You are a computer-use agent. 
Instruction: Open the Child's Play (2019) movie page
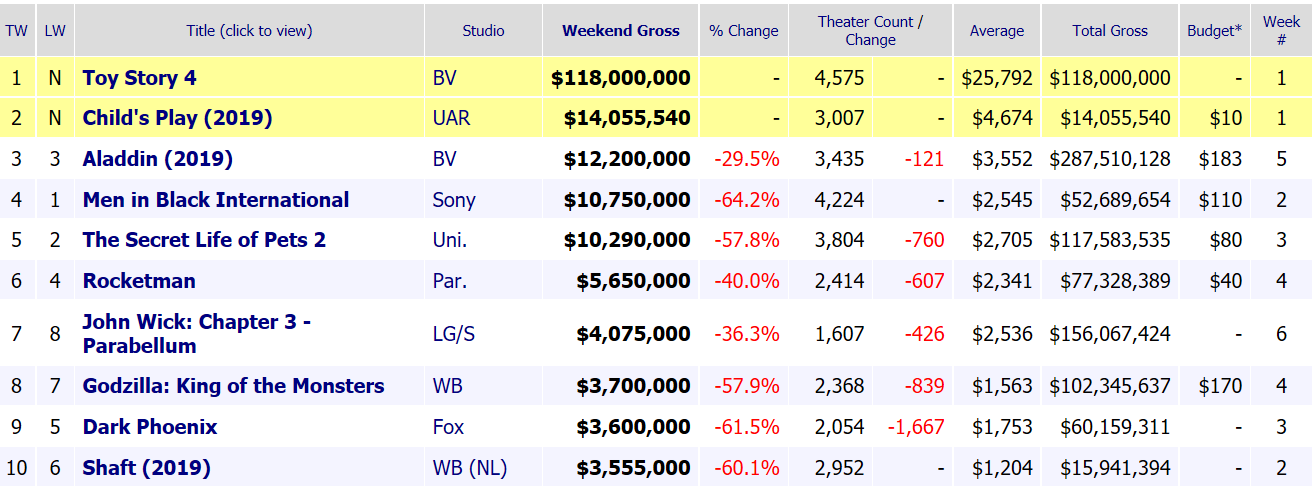coord(177,118)
